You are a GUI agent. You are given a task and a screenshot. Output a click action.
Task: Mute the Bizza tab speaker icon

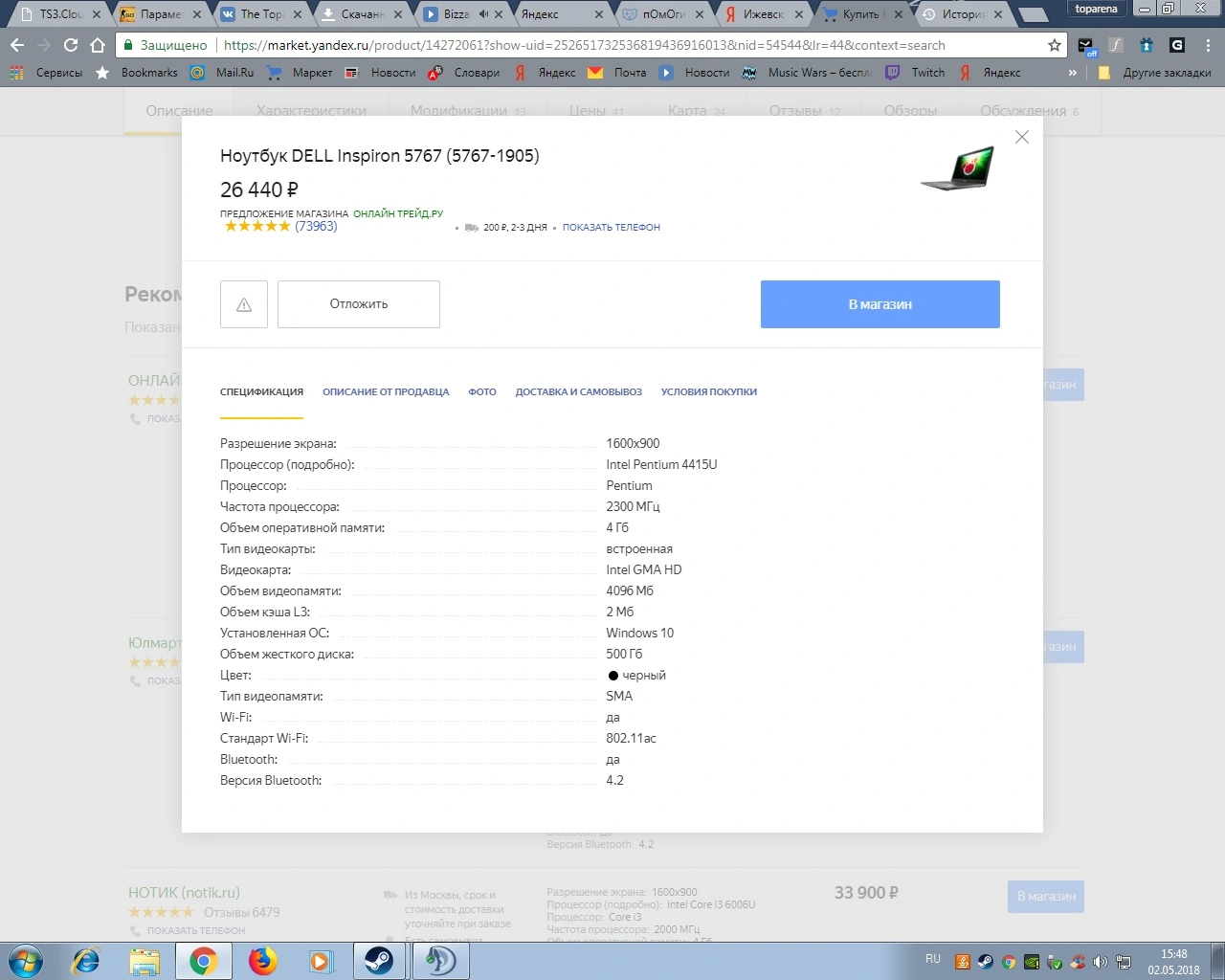(x=483, y=14)
